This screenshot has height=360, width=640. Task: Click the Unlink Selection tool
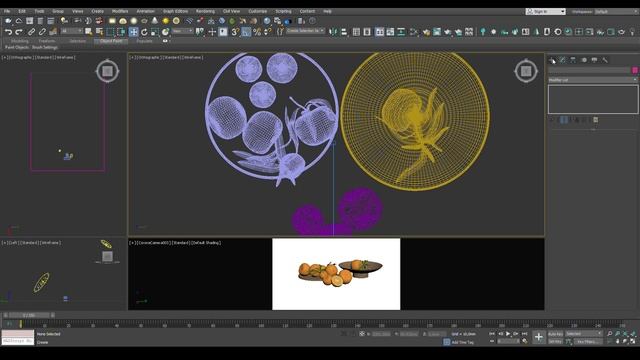[x=42, y=32]
